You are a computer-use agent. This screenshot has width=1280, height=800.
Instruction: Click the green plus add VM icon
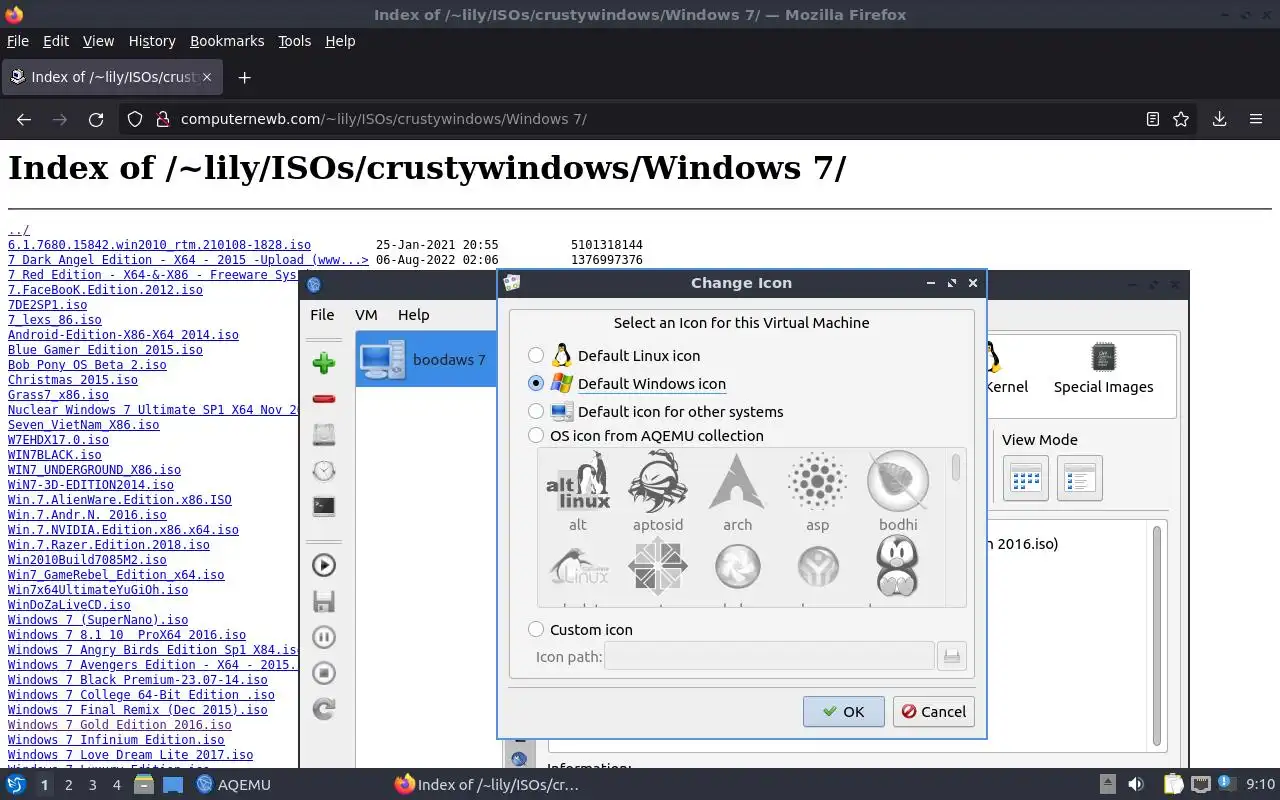coord(323,363)
